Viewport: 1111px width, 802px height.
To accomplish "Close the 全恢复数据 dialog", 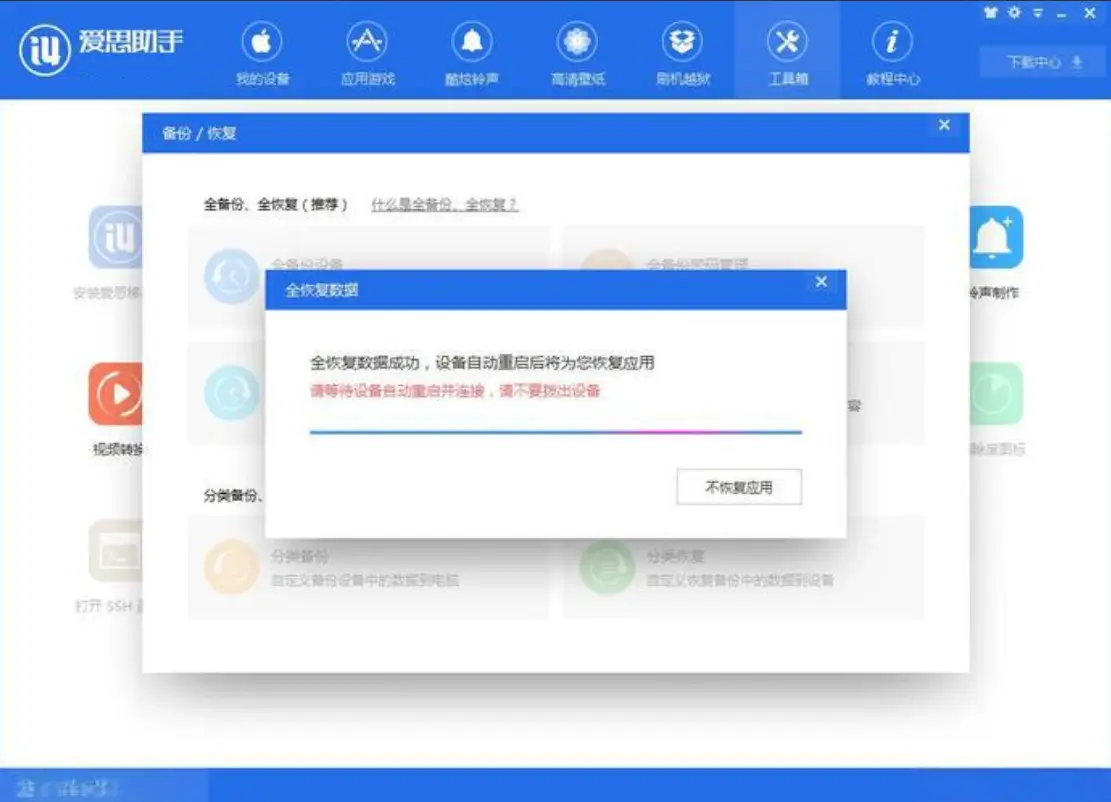I will tap(821, 282).
